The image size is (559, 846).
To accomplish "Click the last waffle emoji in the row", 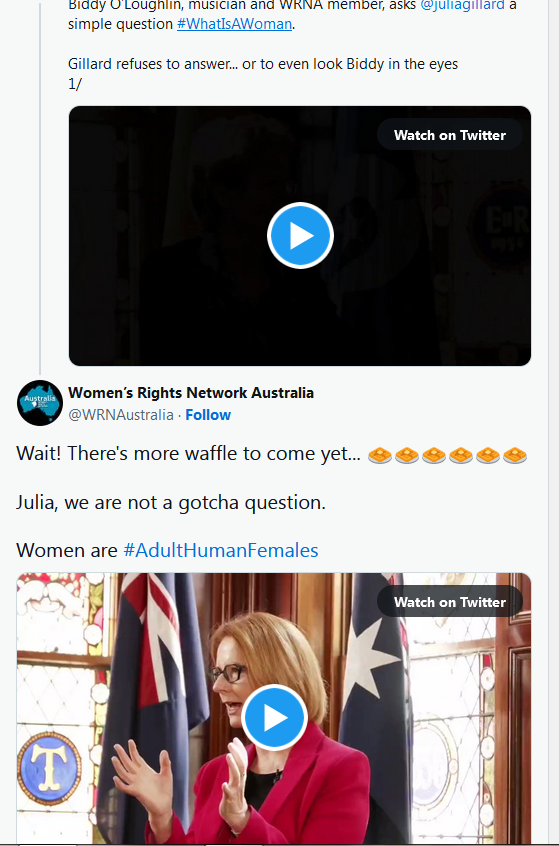I will (515, 455).
